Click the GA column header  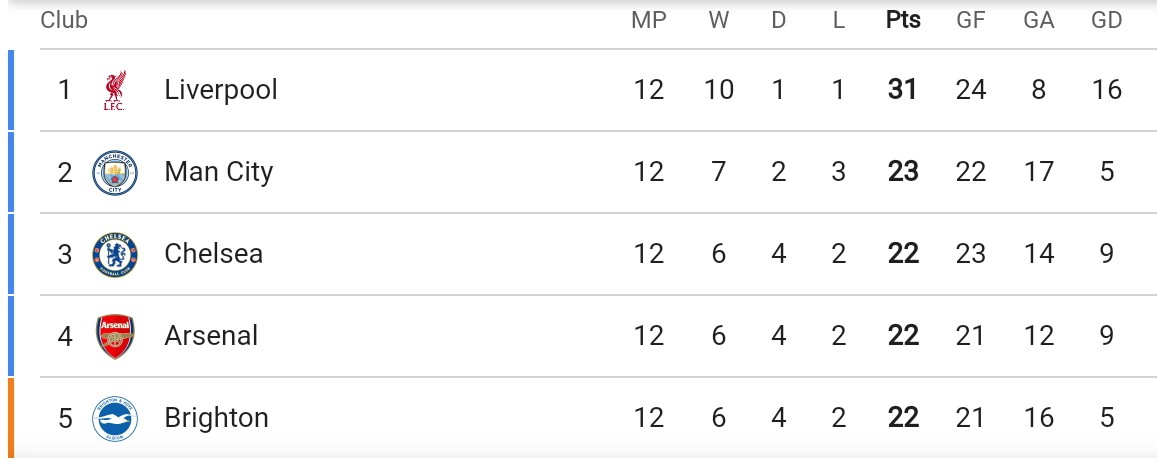coord(1038,20)
